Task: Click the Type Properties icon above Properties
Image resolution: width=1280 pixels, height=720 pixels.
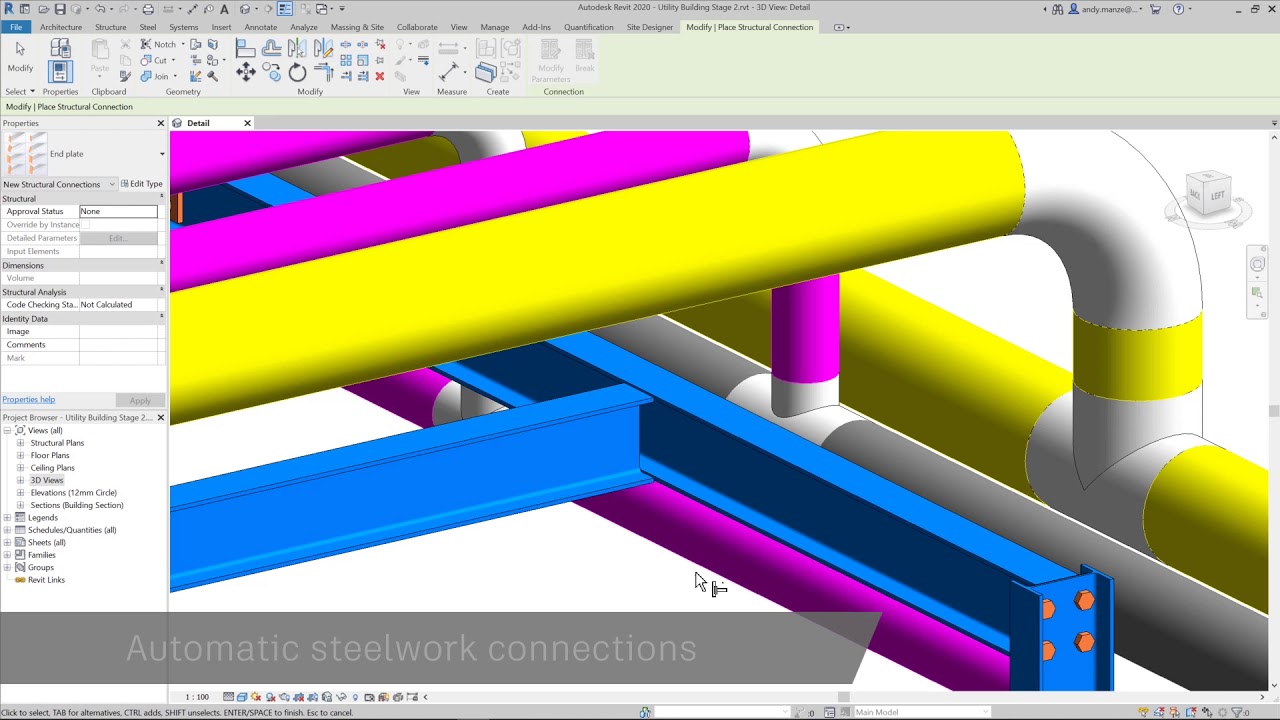Action: [60, 47]
